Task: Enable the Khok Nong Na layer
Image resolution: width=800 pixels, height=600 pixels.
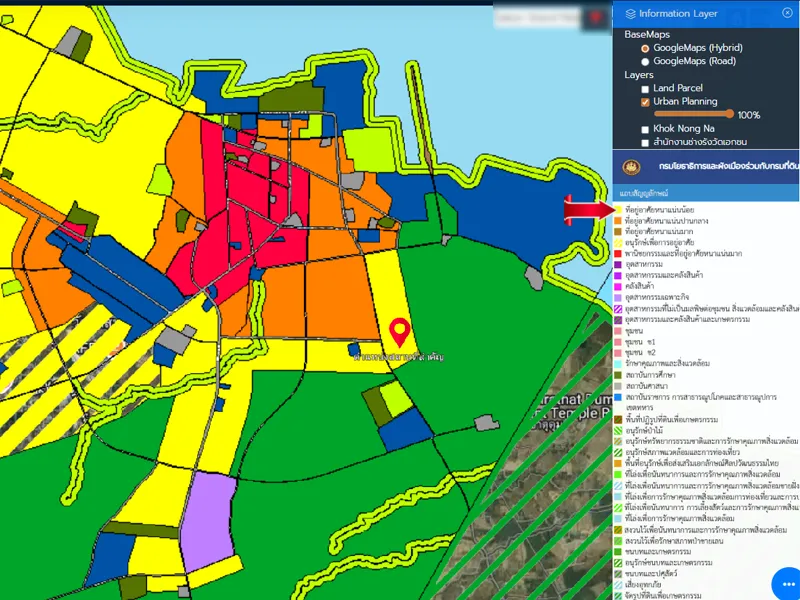Action: (645, 129)
